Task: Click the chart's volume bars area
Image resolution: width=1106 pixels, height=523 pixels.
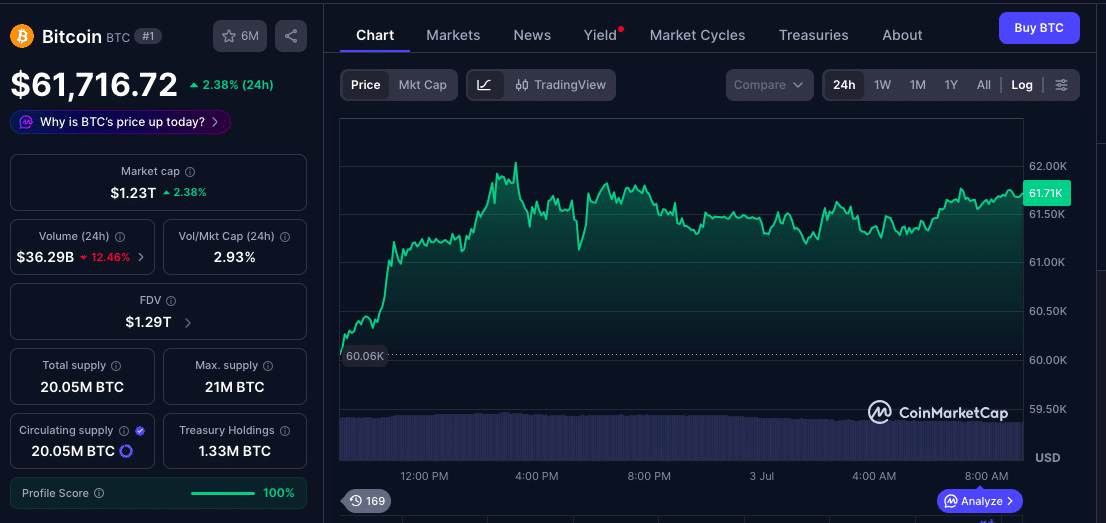Action: (x=681, y=437)
